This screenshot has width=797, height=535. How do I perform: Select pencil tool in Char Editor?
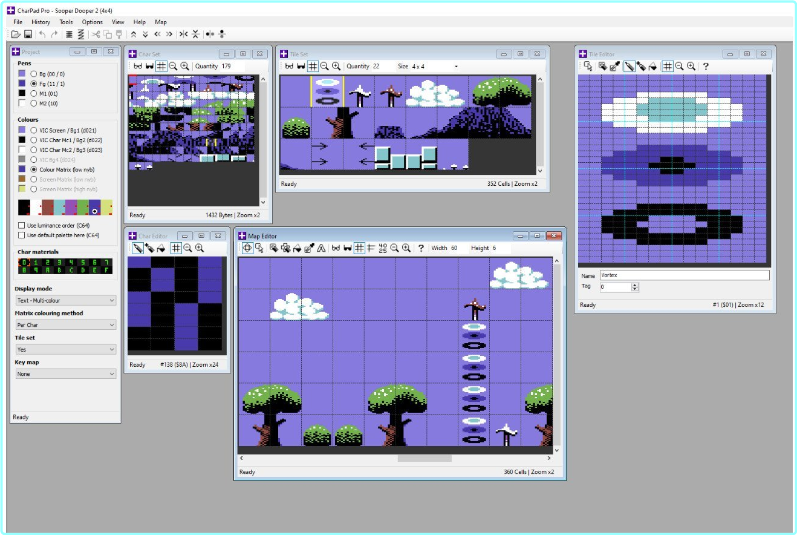138,248
